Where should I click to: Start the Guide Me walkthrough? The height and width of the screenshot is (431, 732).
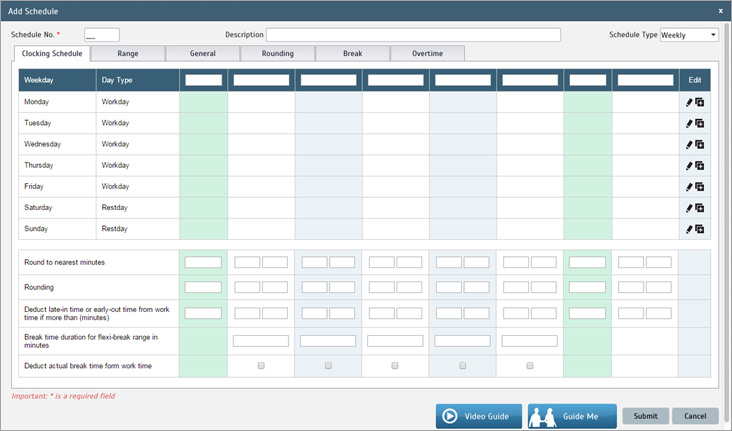tap(572, 416)
